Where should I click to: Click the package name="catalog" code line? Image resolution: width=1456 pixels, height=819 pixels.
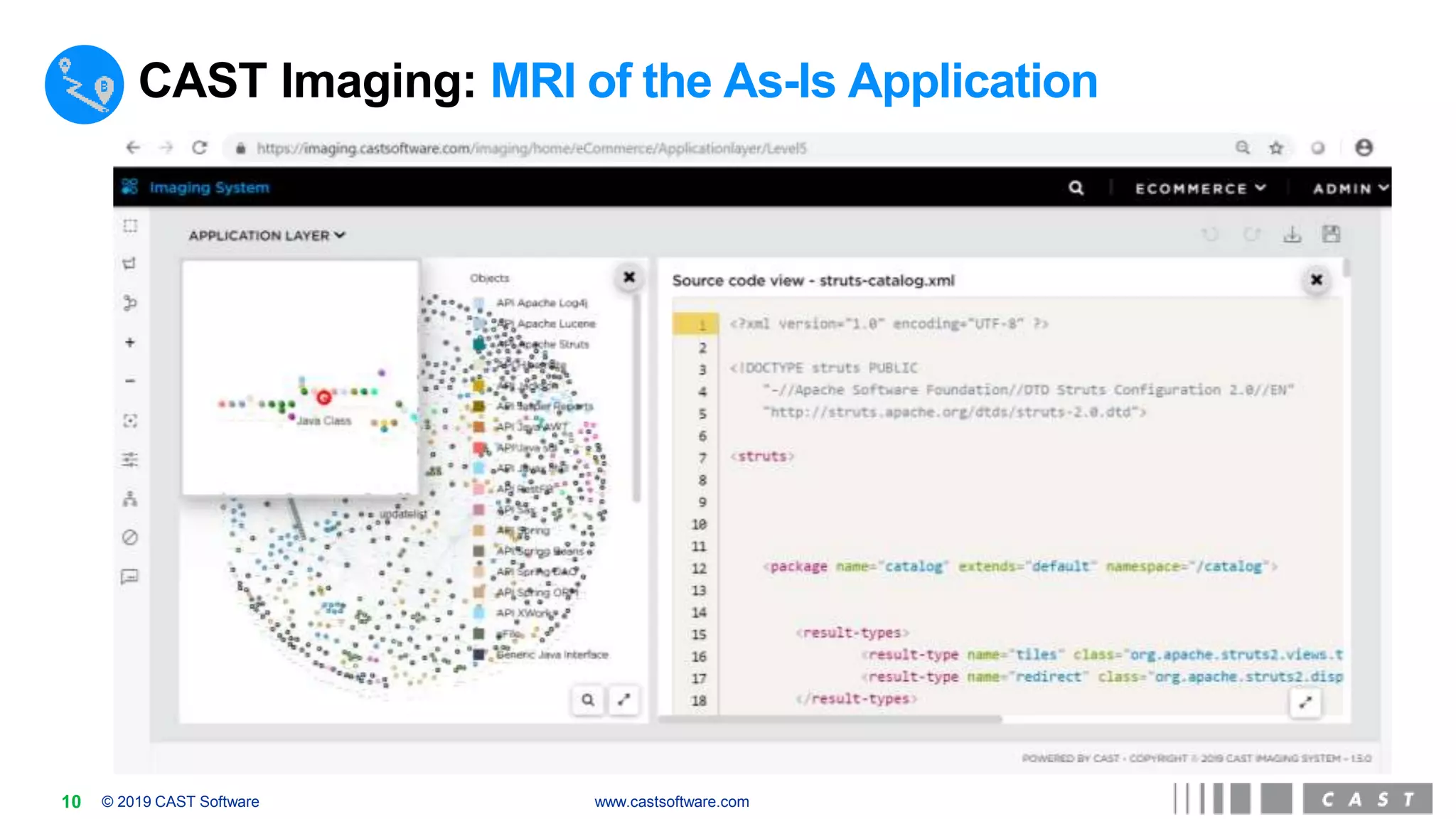click(x=1020, y=567)
